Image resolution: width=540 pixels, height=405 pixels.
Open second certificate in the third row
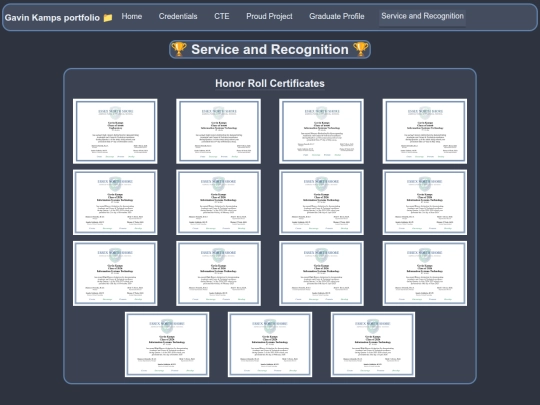tap(218, 273)
